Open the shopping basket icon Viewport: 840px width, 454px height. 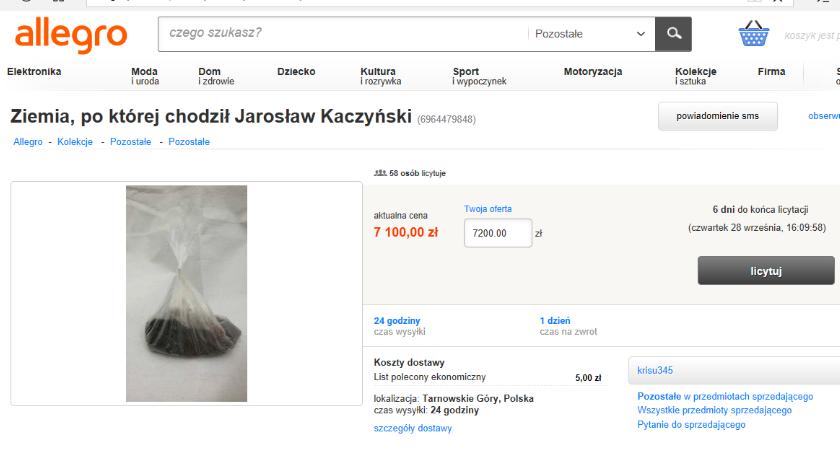pos(753,35)
